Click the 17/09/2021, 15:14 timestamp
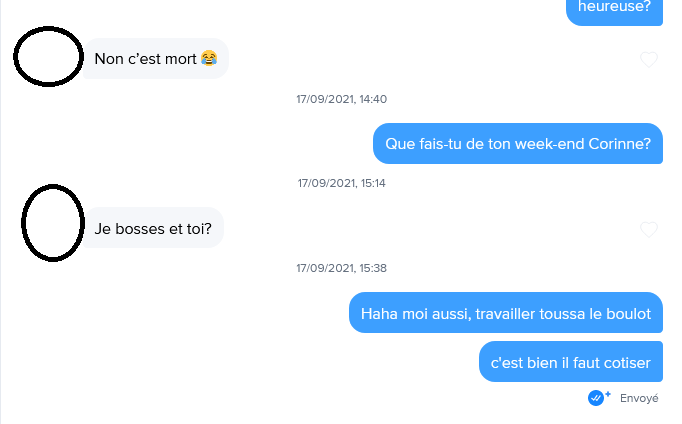This screenshot has height=424, width=682. click(341, 183)
